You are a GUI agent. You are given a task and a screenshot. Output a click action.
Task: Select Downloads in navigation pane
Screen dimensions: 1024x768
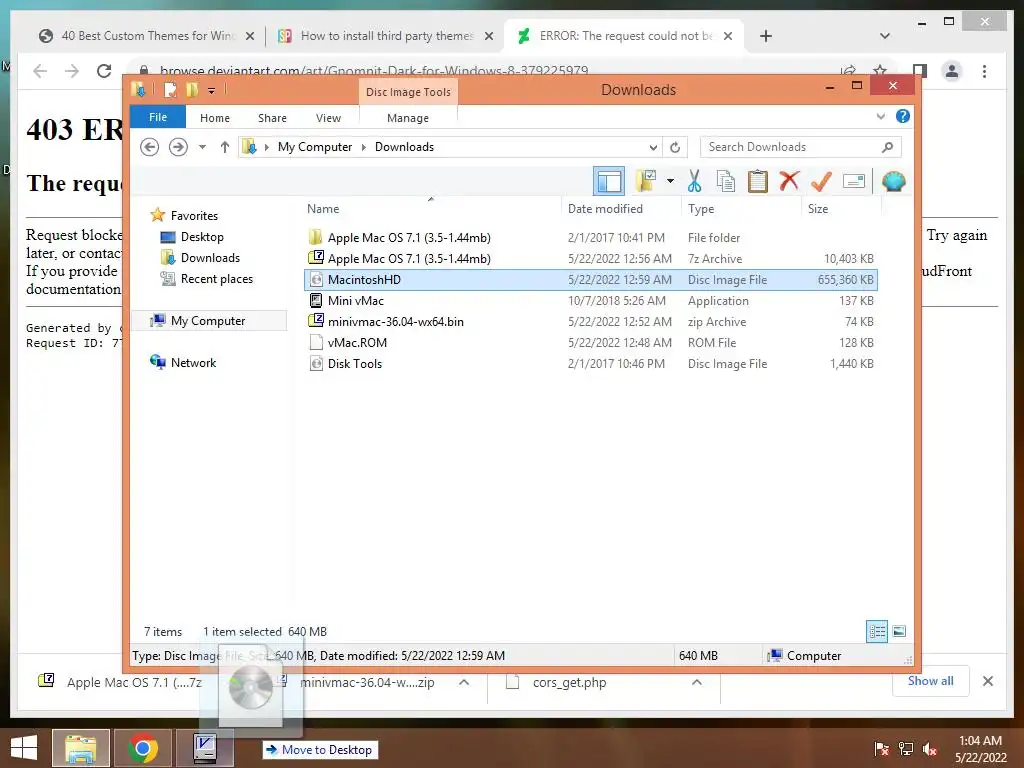(210, 257)
